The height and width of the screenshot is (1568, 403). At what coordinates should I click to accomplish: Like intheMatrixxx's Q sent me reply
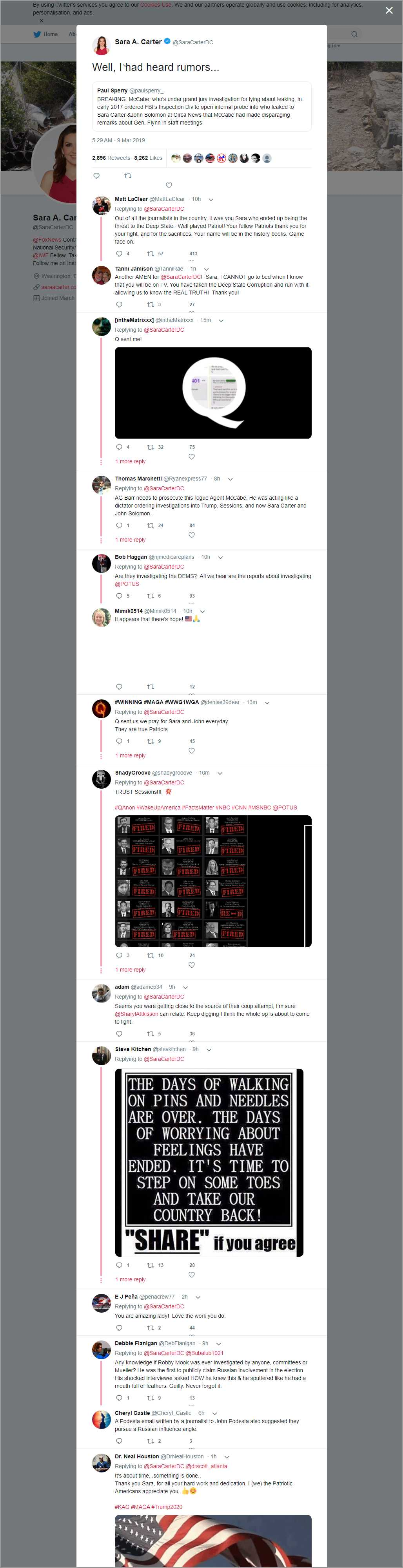click(191, 457)
